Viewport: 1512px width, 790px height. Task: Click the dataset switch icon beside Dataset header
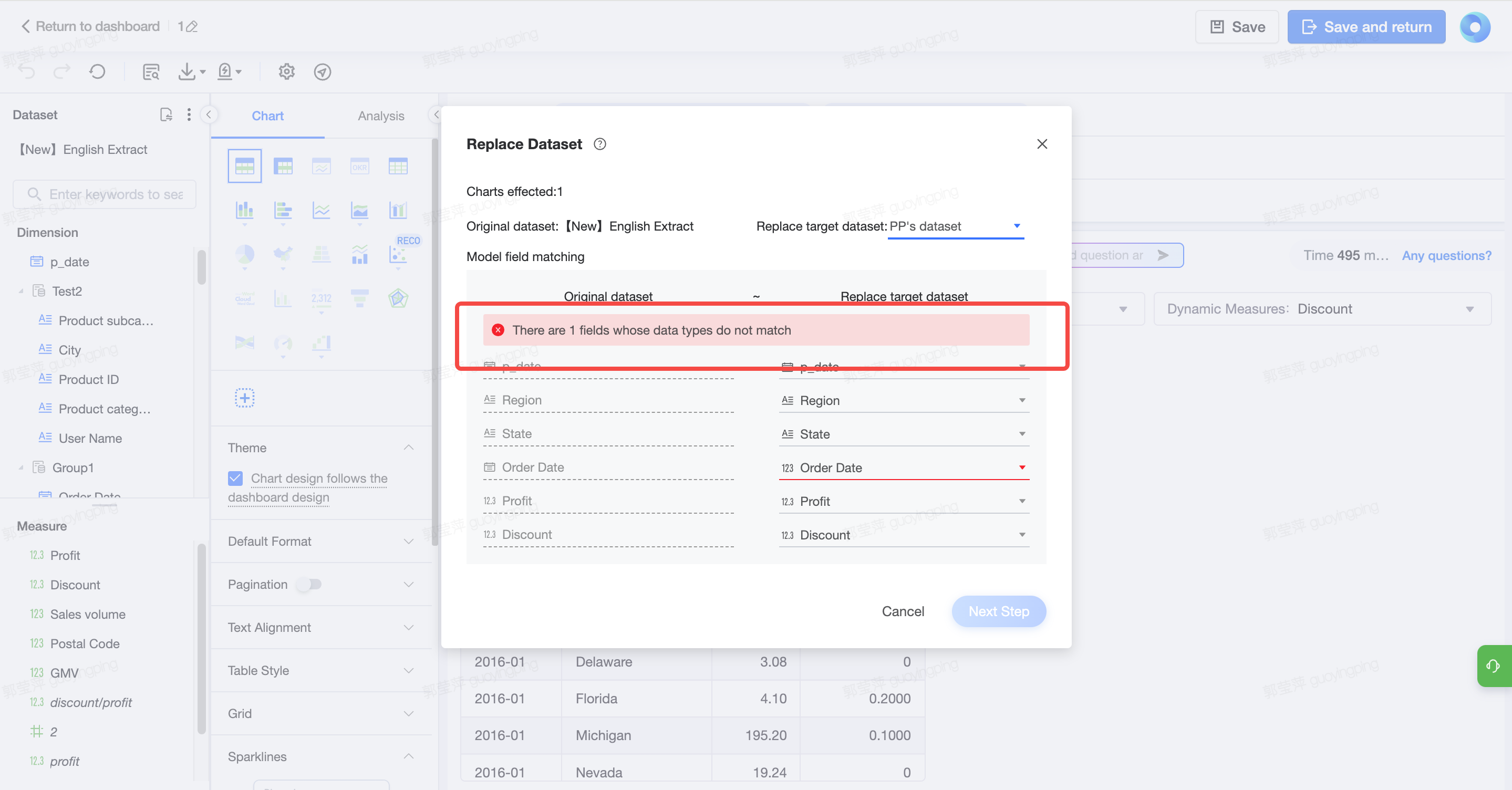click(166, 115)
